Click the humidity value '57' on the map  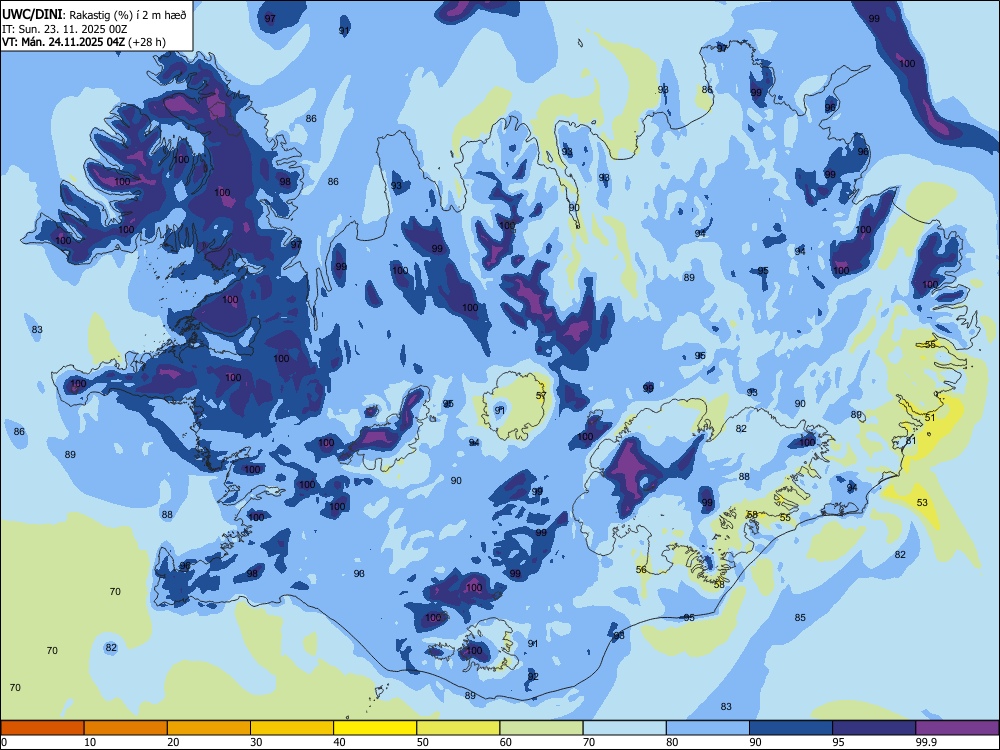tap(541, 396)
